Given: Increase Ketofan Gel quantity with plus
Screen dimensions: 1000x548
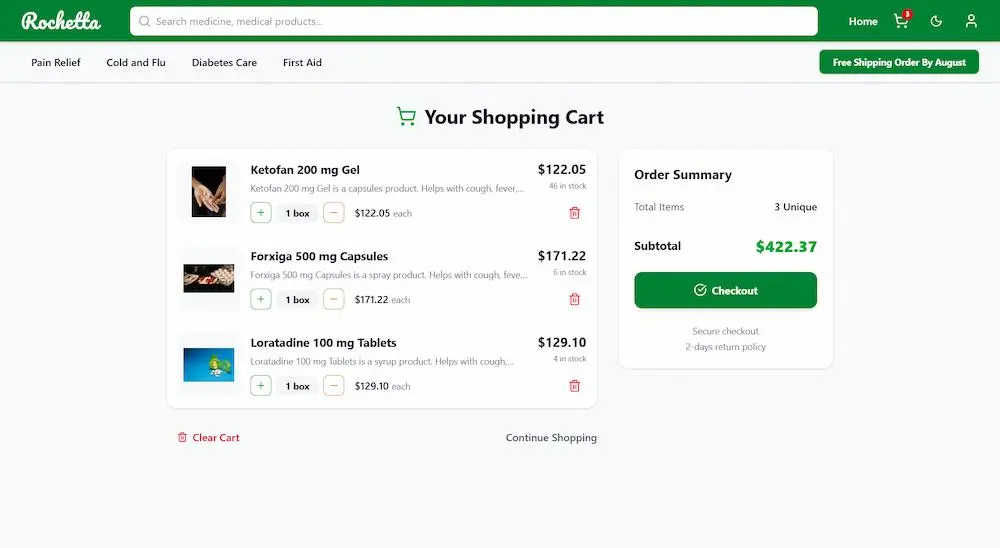Looking at the screenshot, I should pos(261,213).
